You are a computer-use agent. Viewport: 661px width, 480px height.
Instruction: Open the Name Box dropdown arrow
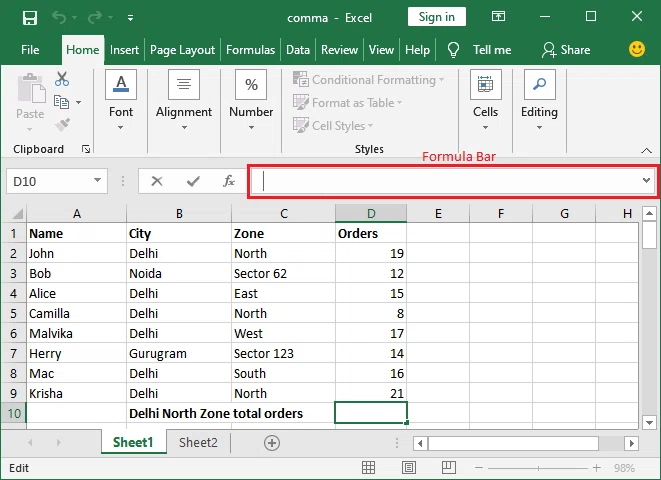tap(97, 180)
